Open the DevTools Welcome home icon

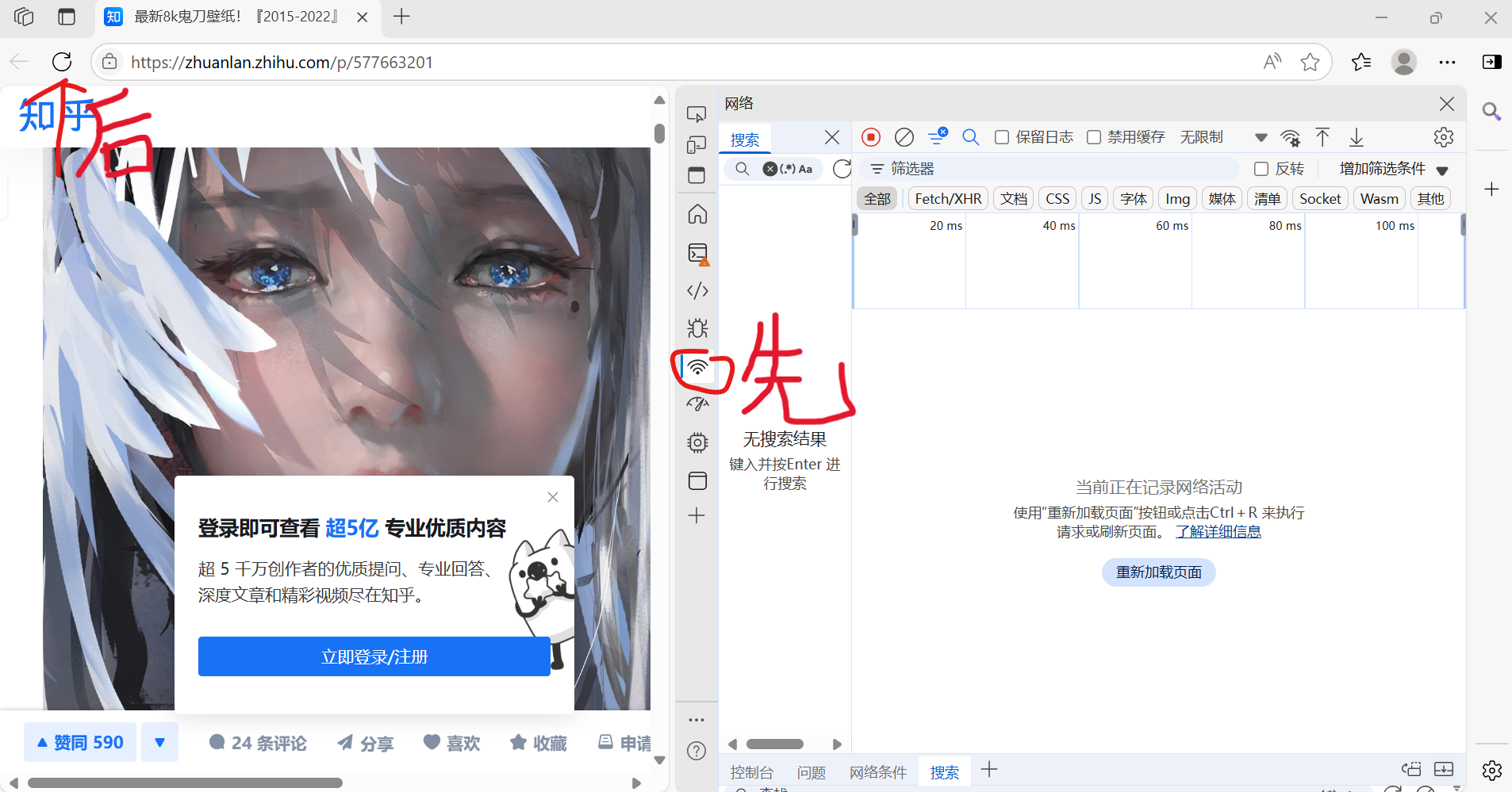pyautogui.click(x=697, y=214)
